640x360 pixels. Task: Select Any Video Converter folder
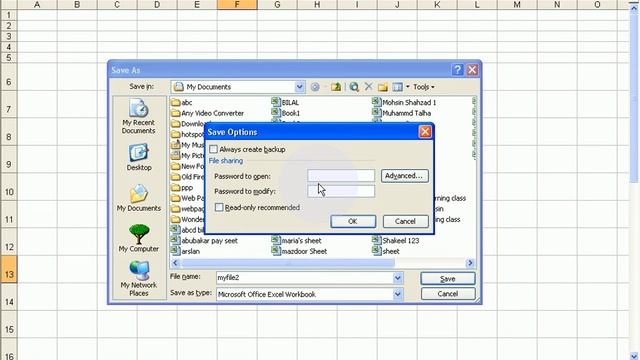click(x=207, y=113)
